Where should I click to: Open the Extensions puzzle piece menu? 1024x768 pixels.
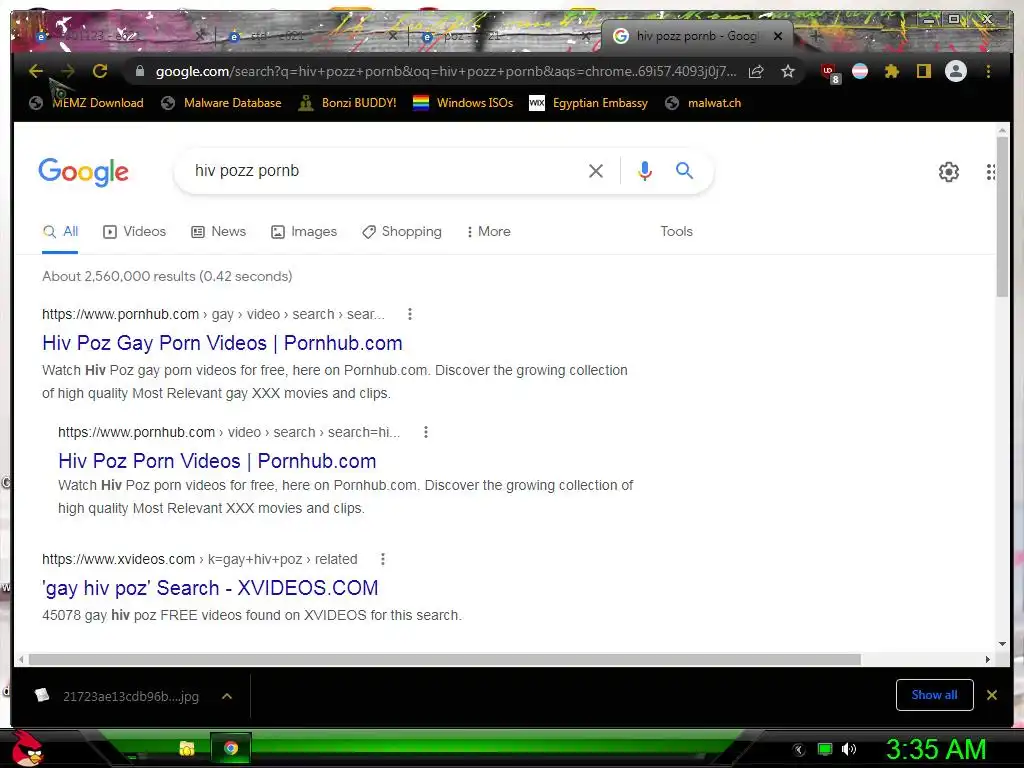pyautogui.click(x=891, y=71)
